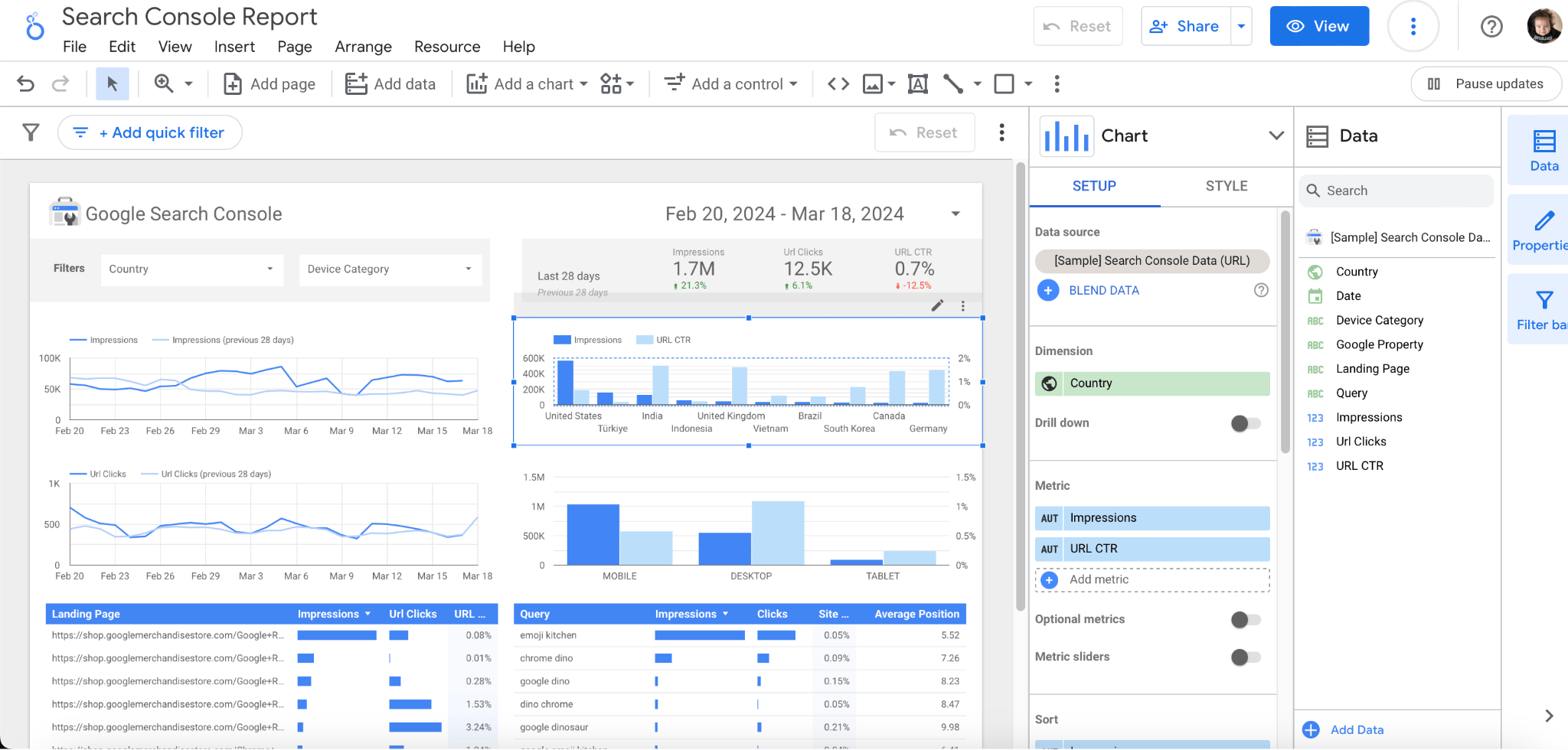Click the Add page icon

click(232, 83)
